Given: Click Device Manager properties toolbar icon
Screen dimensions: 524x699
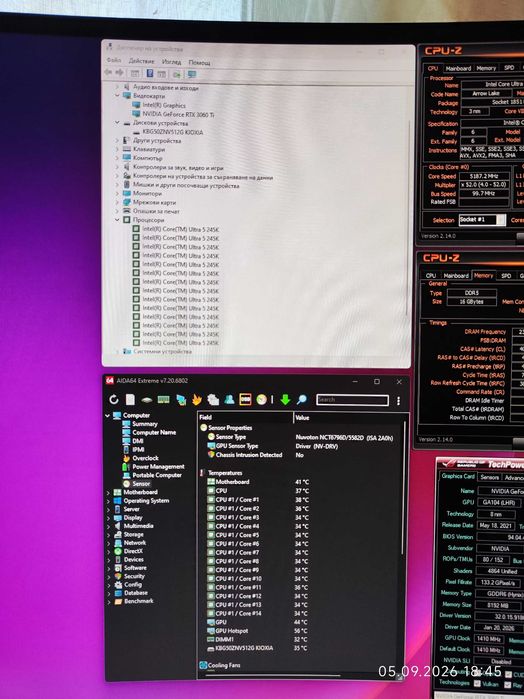Looking at the screenshot, I should click(x=135, y=73).
